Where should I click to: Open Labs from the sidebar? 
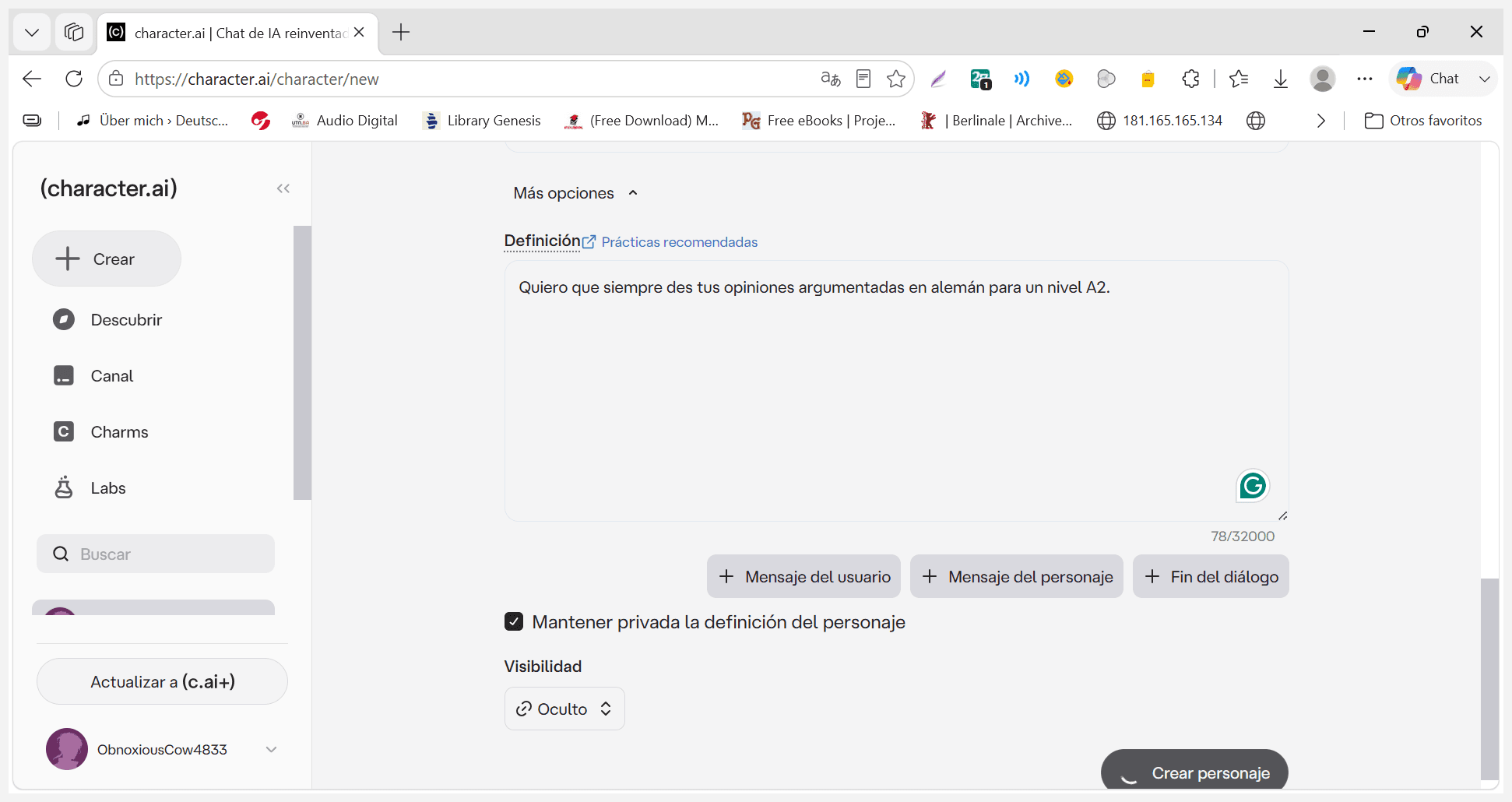point(90,488)
